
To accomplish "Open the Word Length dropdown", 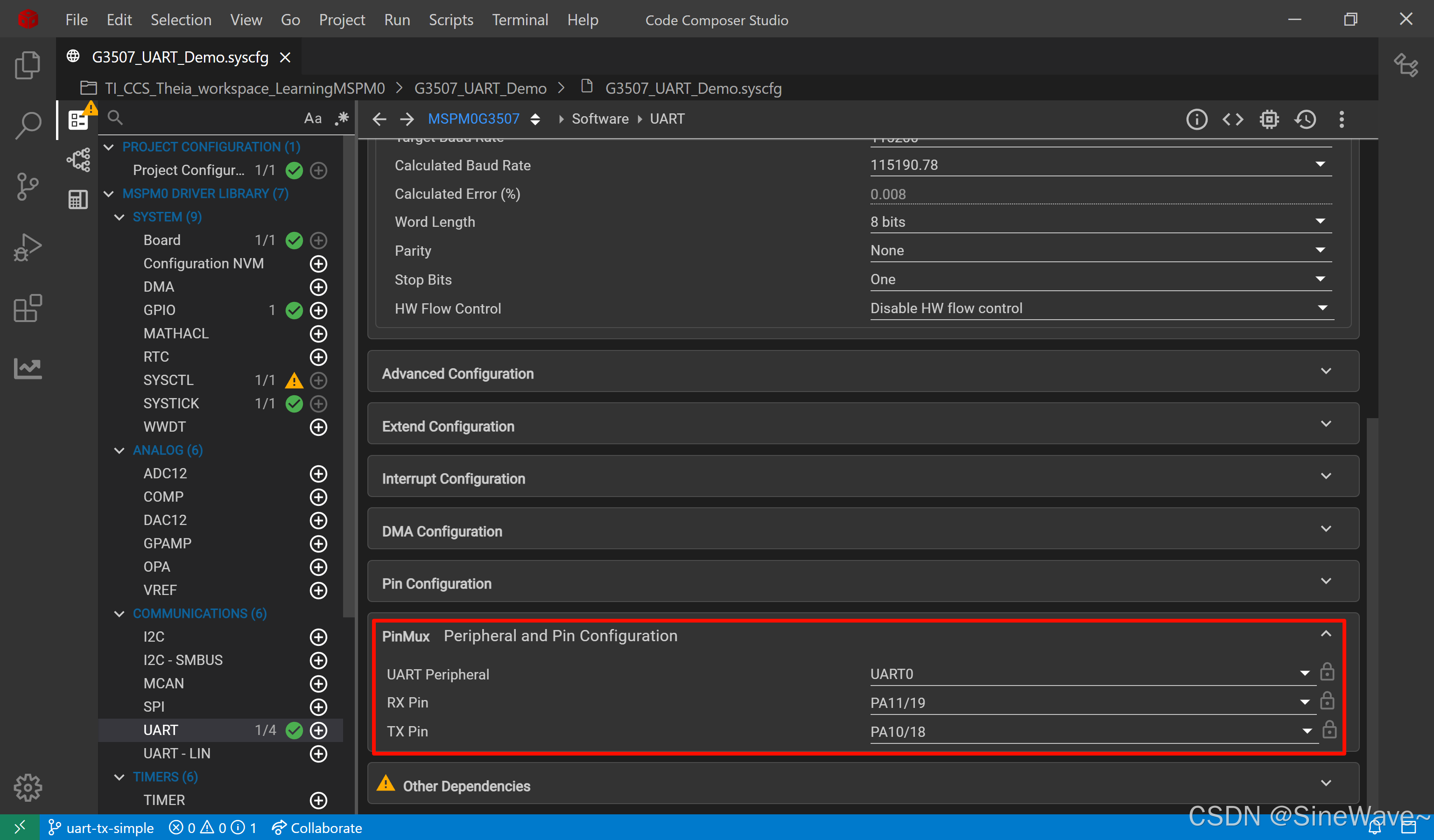I will click(1101, 222).
